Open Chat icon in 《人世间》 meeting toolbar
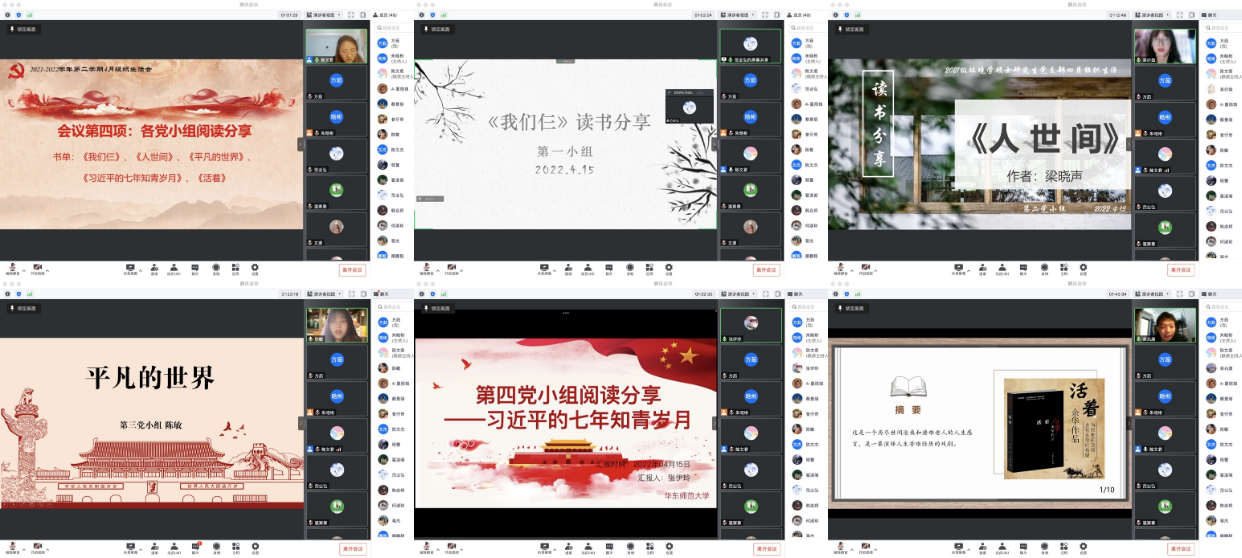 [x=1022, y=268]
